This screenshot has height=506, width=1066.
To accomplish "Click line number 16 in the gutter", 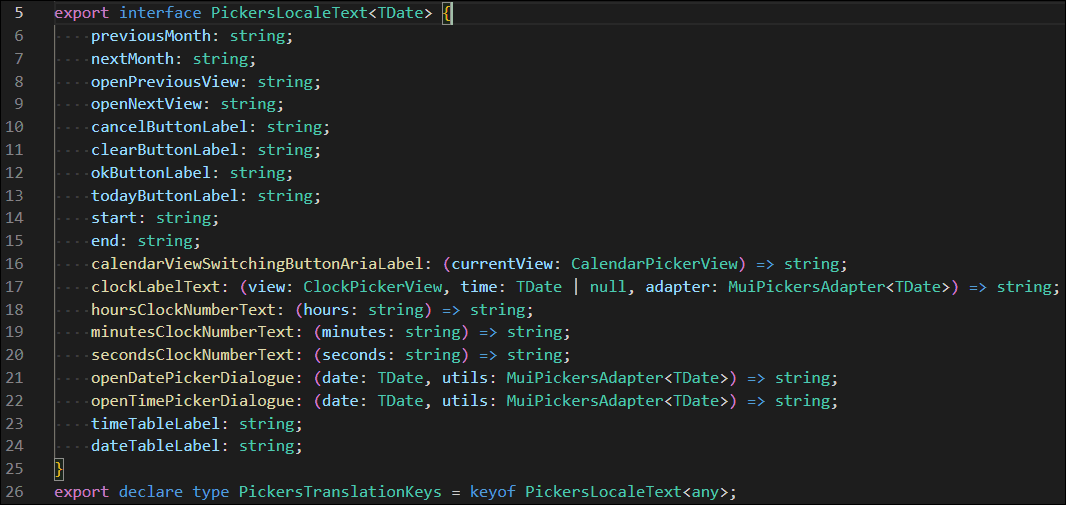I will (14, 264).
